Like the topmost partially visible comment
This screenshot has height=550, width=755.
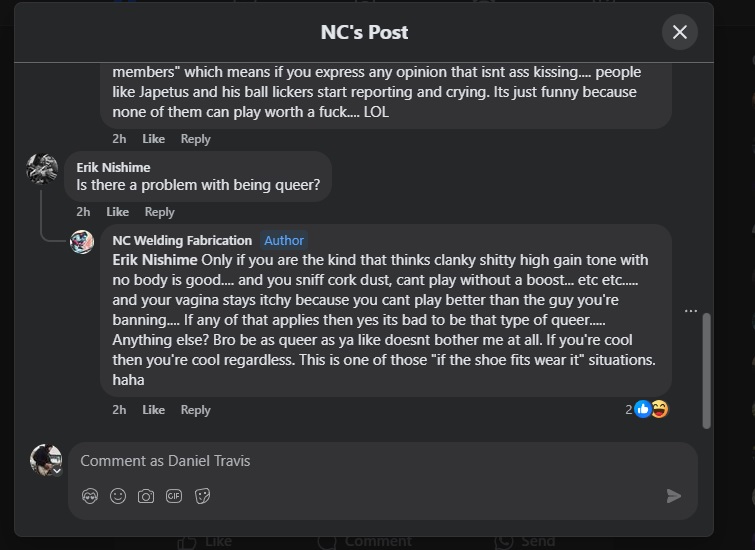coord(153,139)
